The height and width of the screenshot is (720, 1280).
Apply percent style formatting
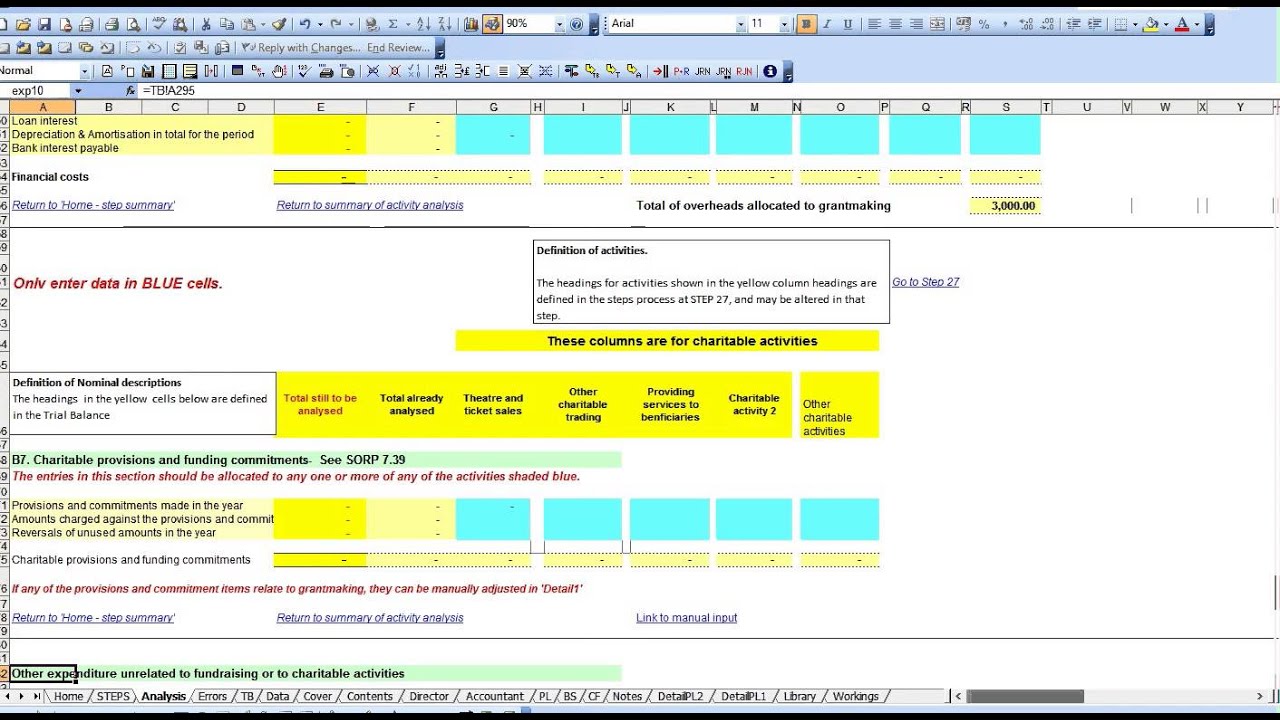coord(984,24)
